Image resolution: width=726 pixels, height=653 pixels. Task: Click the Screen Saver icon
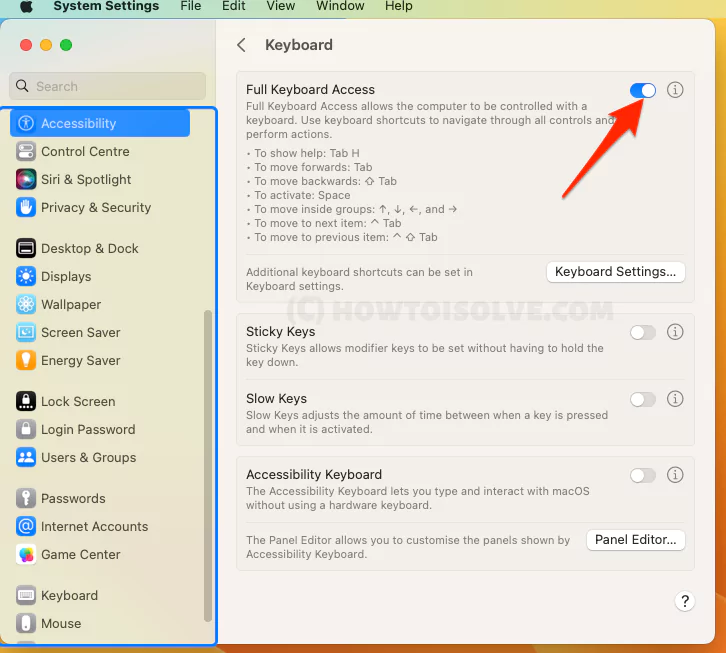pos(26,333)
